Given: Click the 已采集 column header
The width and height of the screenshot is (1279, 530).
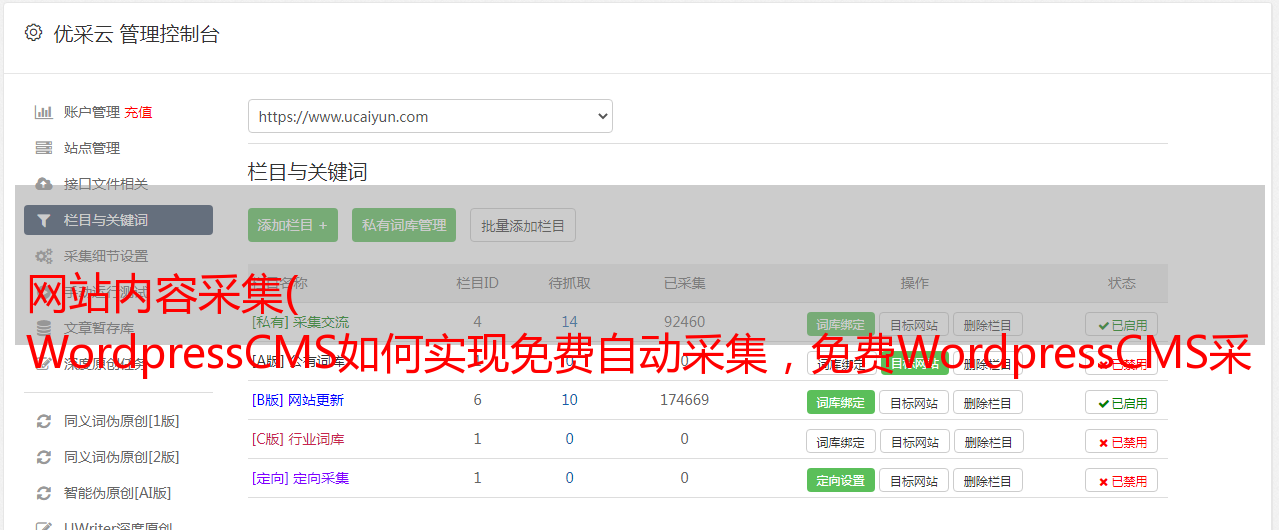Looking at the screenshot, I should (x=684, y=283).
